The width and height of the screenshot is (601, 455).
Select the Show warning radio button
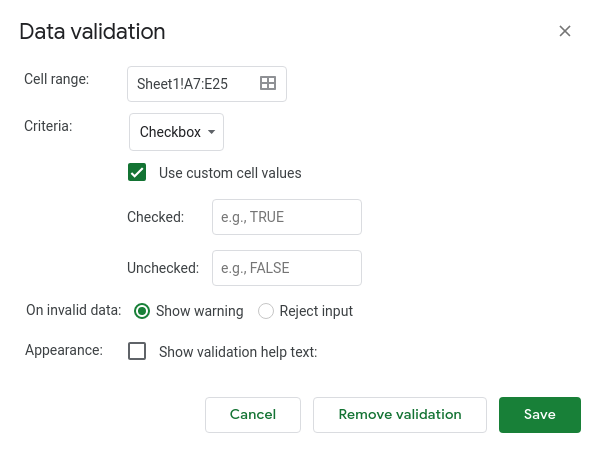coord(142,311)
